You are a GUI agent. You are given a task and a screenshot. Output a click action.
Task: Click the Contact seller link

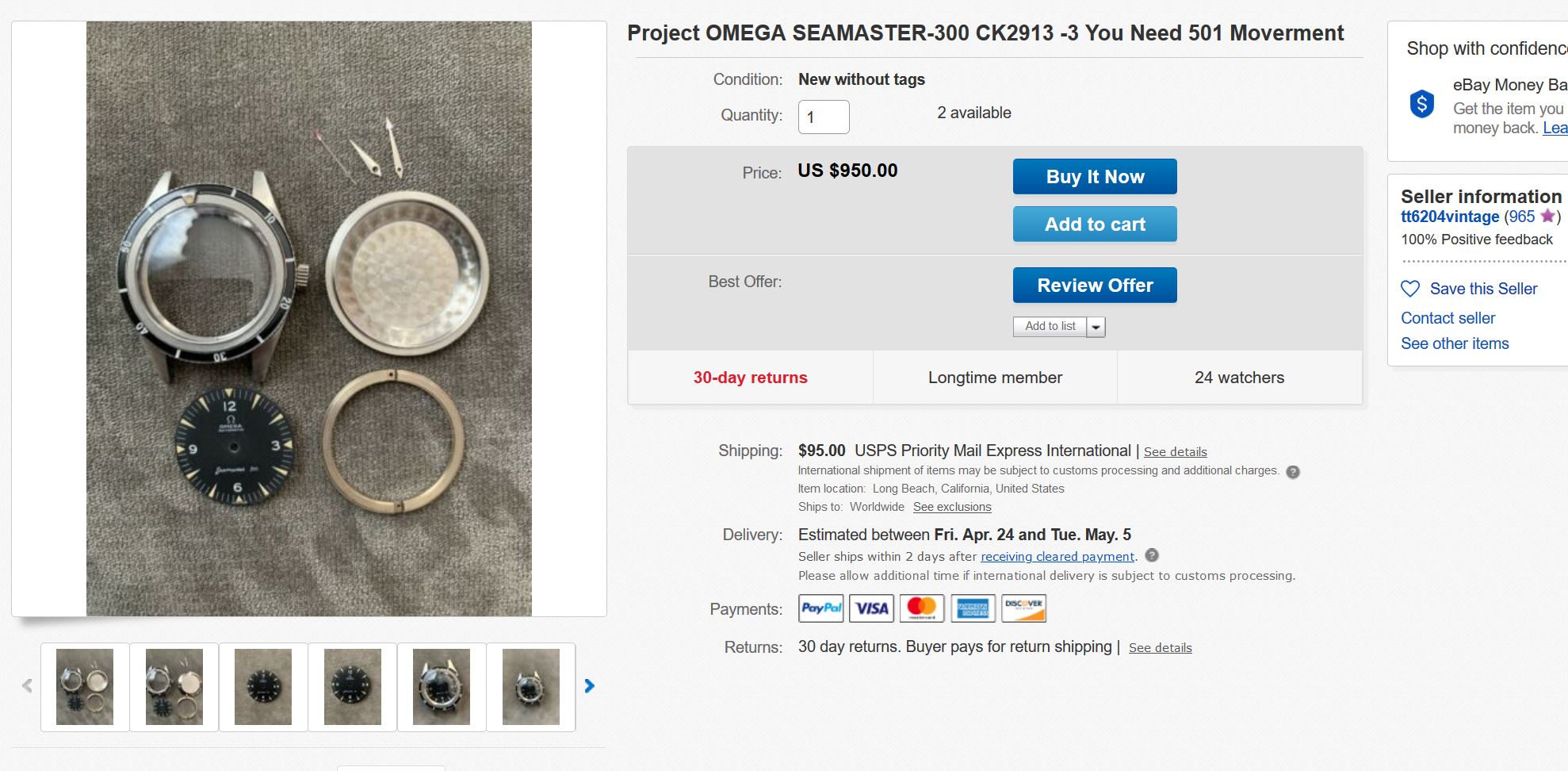click(x=1448, y=318)
